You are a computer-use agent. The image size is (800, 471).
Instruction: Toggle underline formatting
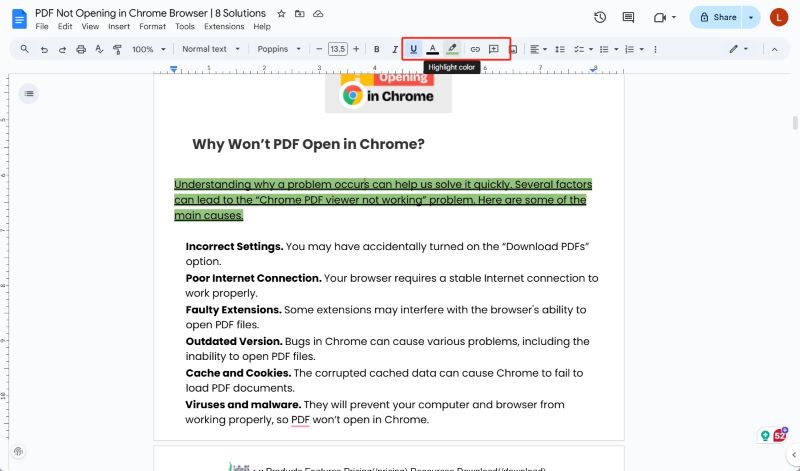pyautogui.click(x=413, y=49)
